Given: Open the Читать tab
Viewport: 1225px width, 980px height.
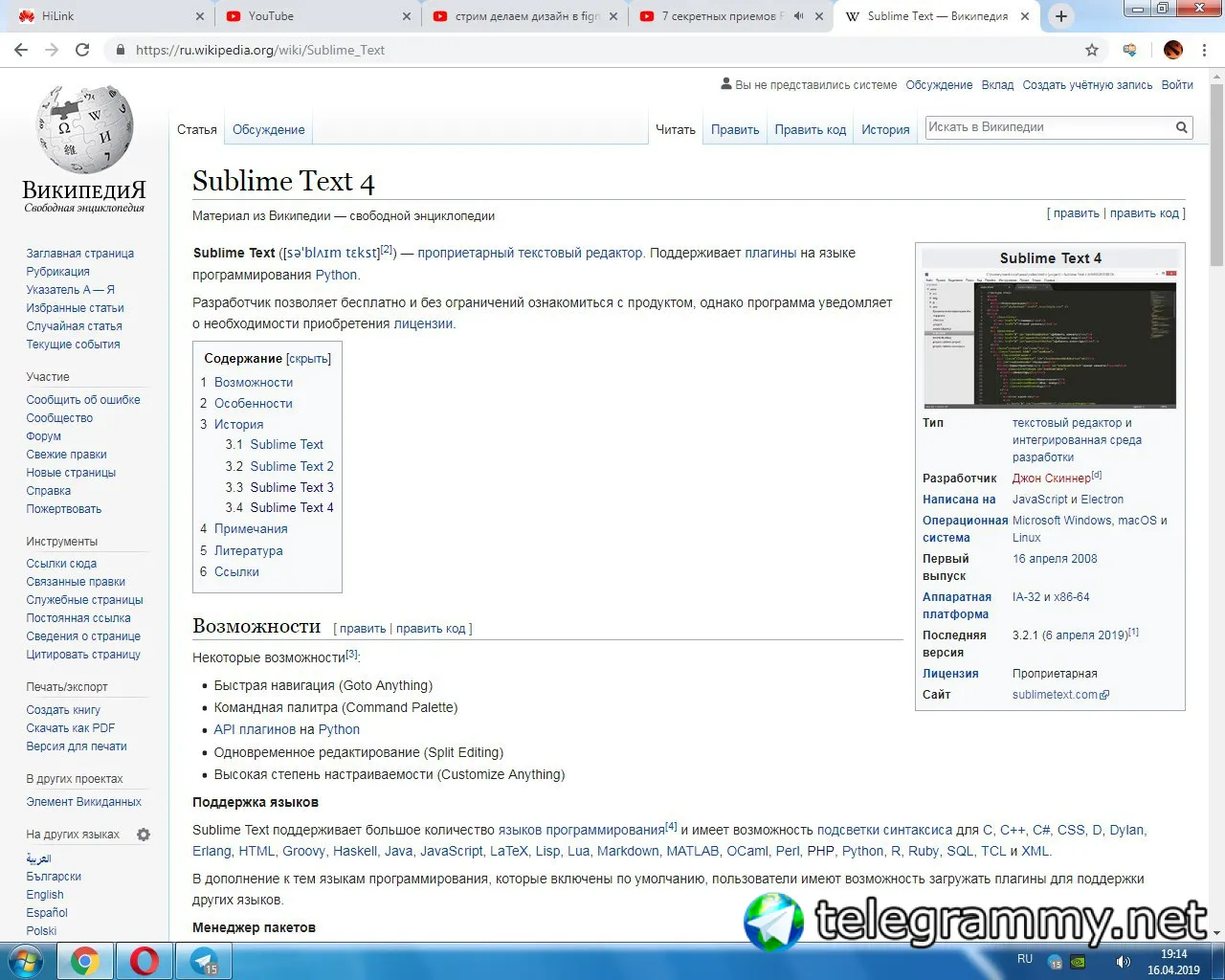Looking at the screenshot, I should point(676,129).
